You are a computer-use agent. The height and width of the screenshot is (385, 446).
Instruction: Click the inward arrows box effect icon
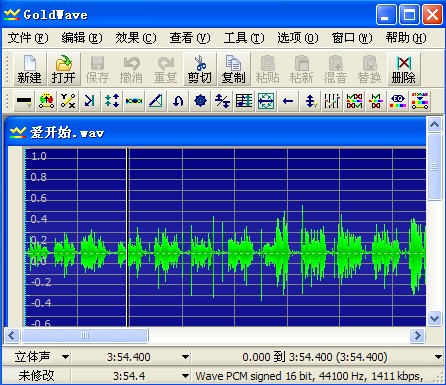point(266,101)
